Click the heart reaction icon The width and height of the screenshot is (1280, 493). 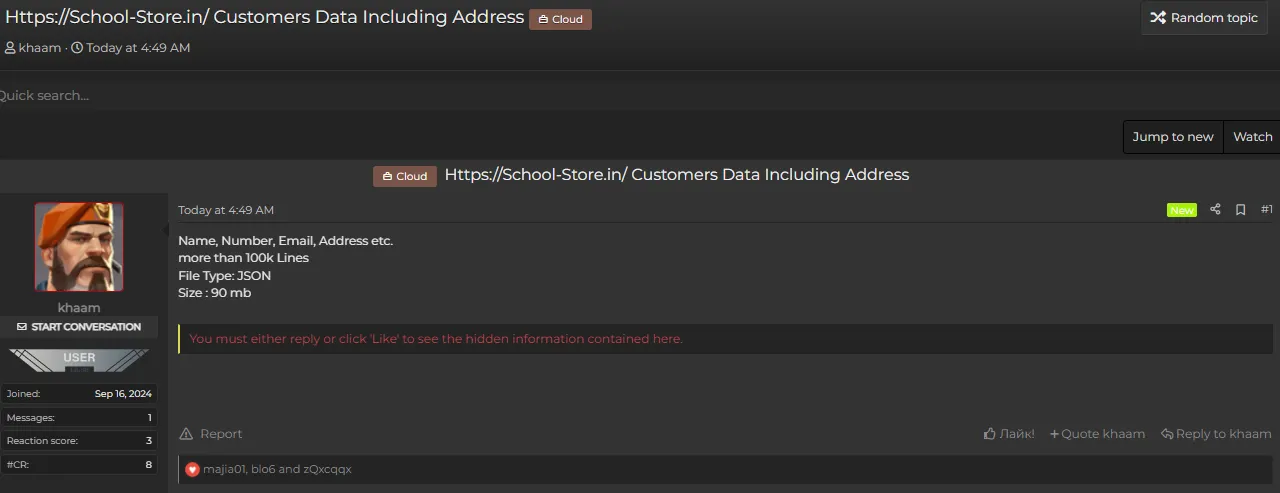192,469
